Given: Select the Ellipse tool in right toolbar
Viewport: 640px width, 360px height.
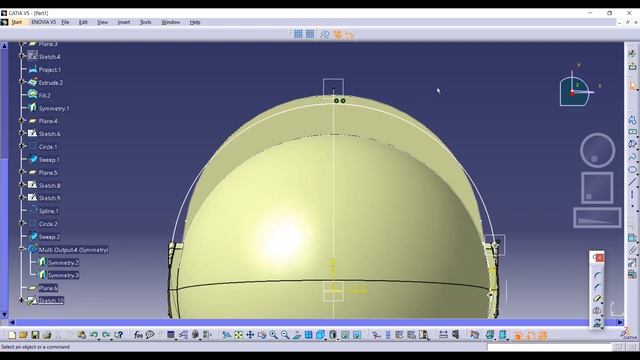Looking at the screenshot, I should pyautogui.click(x=632, y=169).
